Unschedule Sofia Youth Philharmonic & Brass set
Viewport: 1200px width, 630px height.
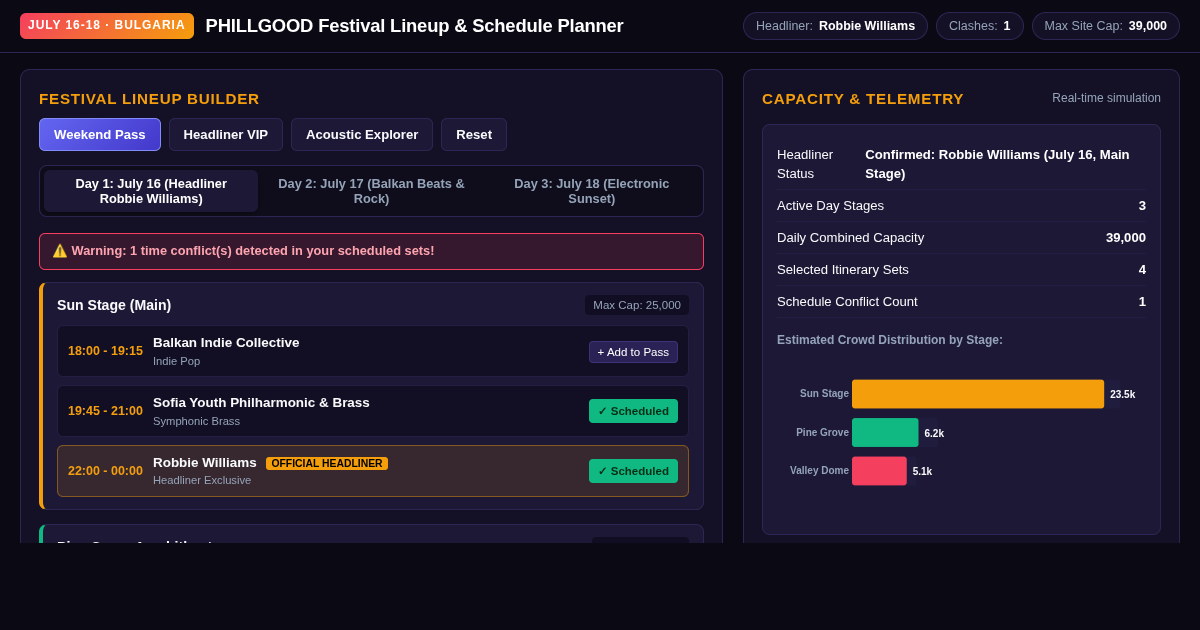633,411
